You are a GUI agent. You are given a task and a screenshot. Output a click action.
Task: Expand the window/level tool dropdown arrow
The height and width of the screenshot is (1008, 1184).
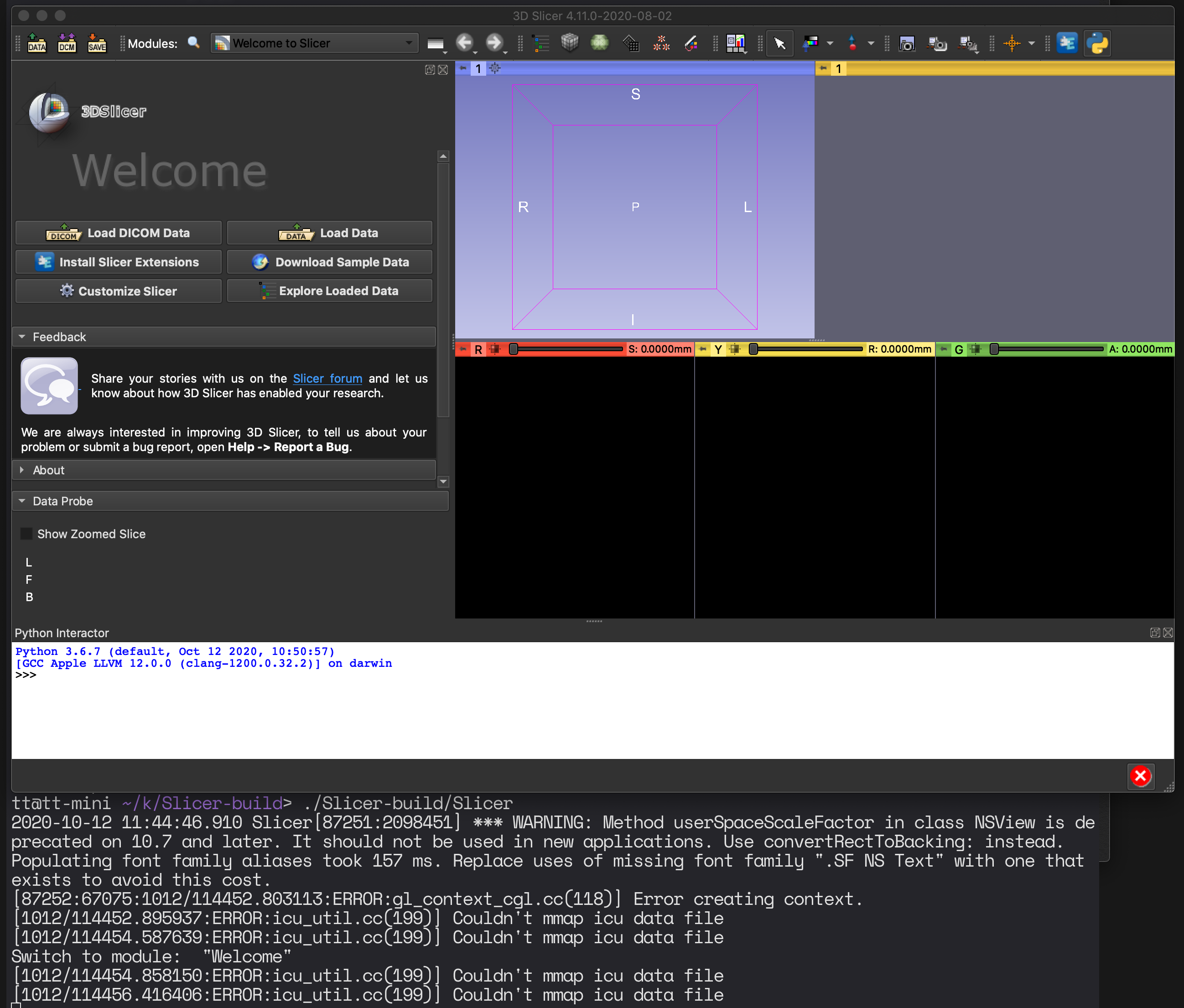(830, 43)
